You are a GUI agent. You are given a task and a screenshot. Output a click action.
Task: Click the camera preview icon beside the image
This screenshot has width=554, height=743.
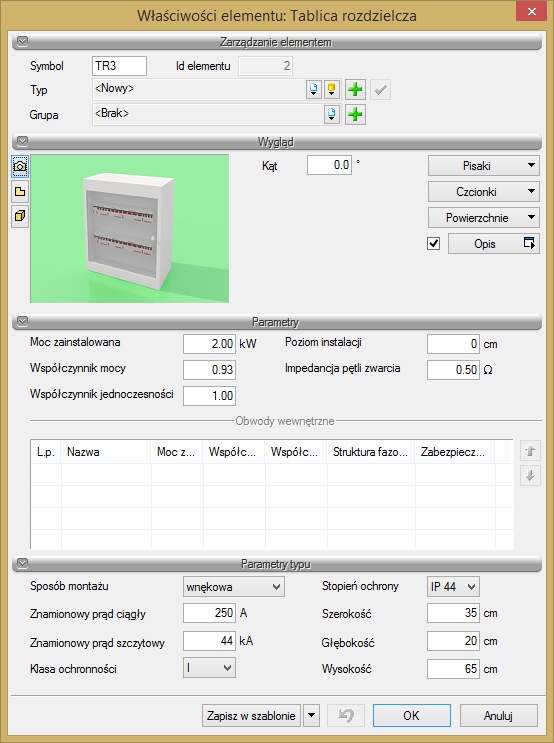[20, 166]
